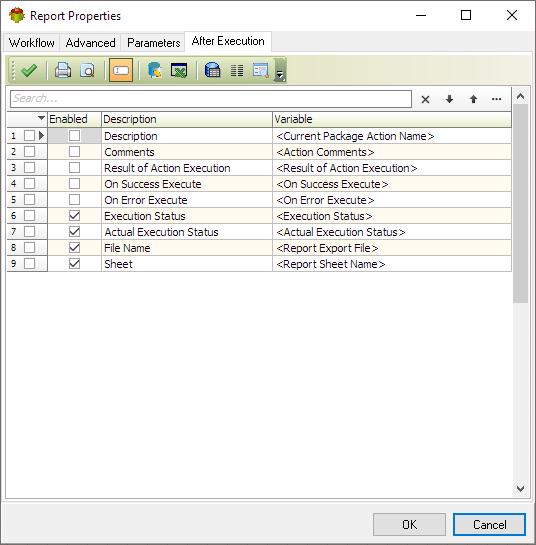Click the columns list toolbar icon
This screenshot has height=545, width=536.
[x=237, y=71]
